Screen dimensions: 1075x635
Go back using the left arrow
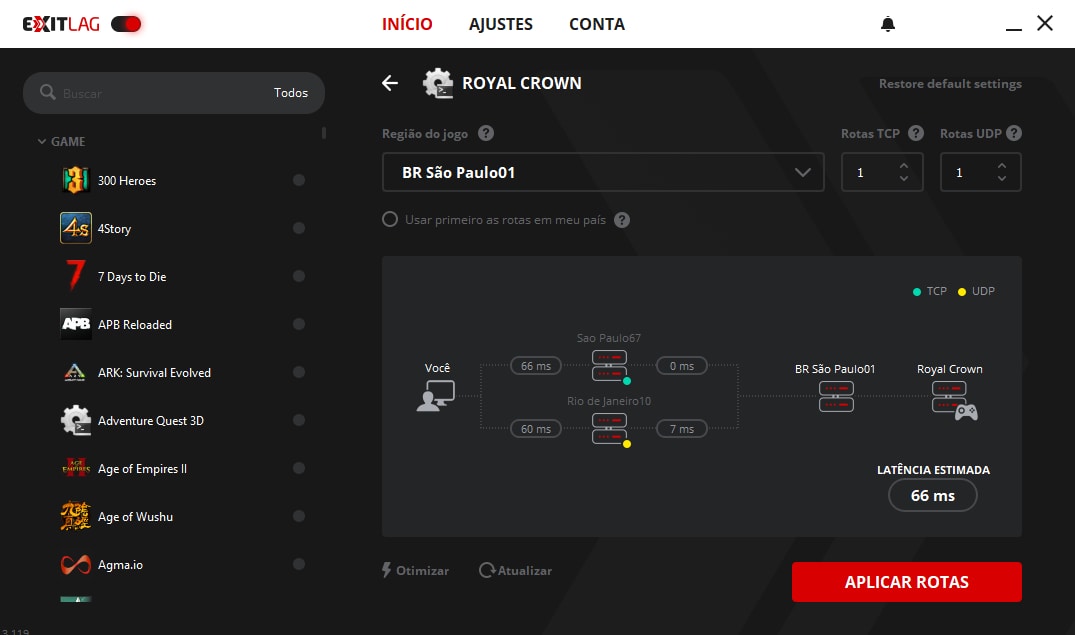point(390,83)
